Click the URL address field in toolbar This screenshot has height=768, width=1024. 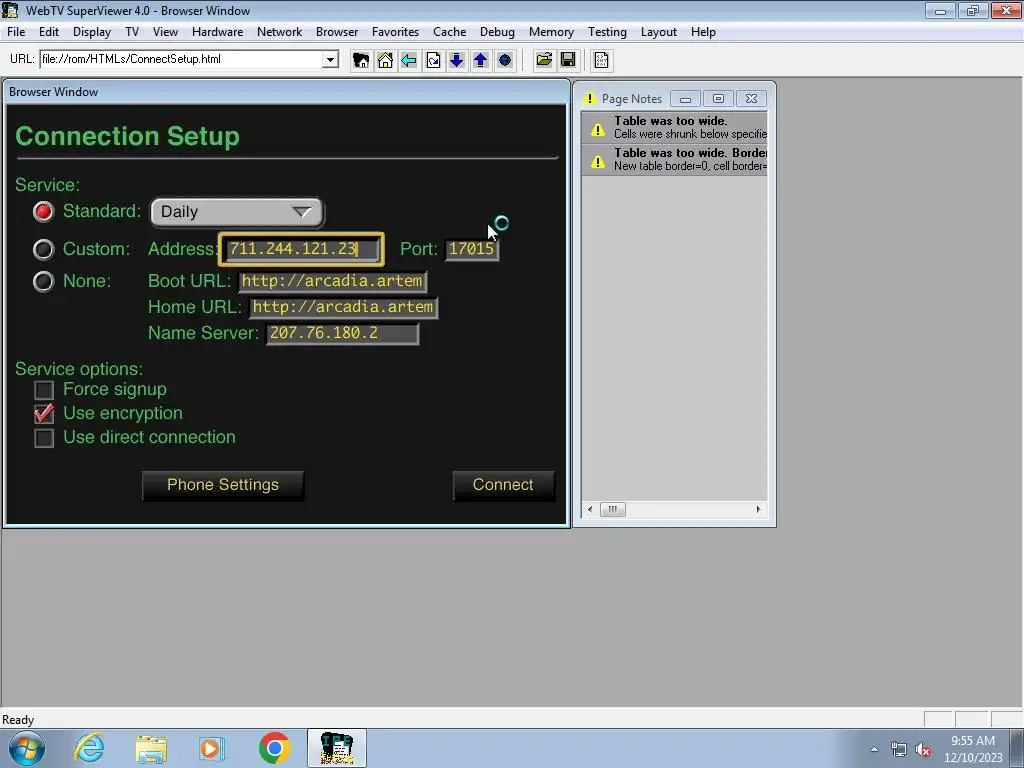(182, 59)
